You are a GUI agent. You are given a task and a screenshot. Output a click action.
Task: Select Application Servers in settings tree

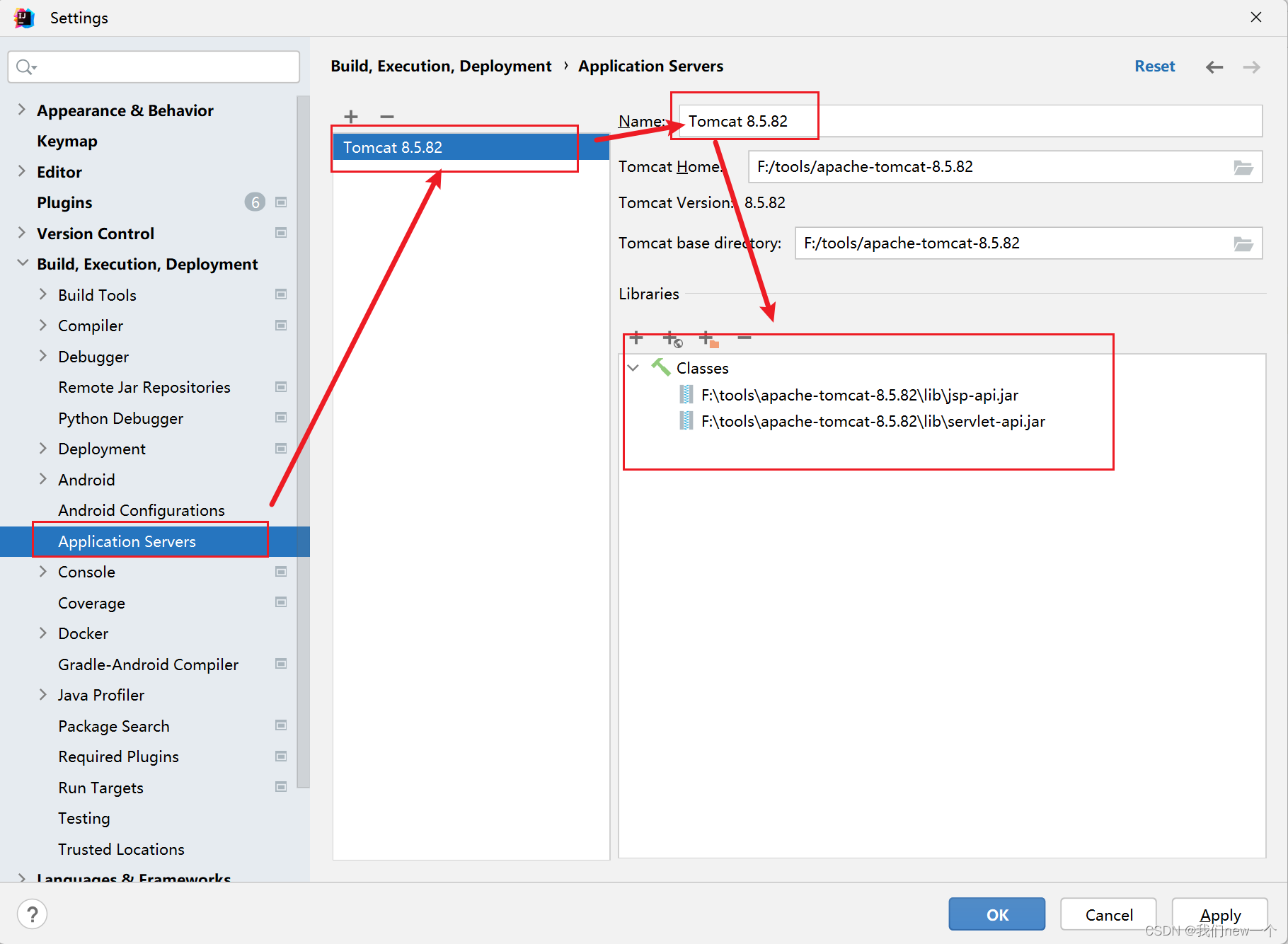pyautogui.click(x=155, y=541)
